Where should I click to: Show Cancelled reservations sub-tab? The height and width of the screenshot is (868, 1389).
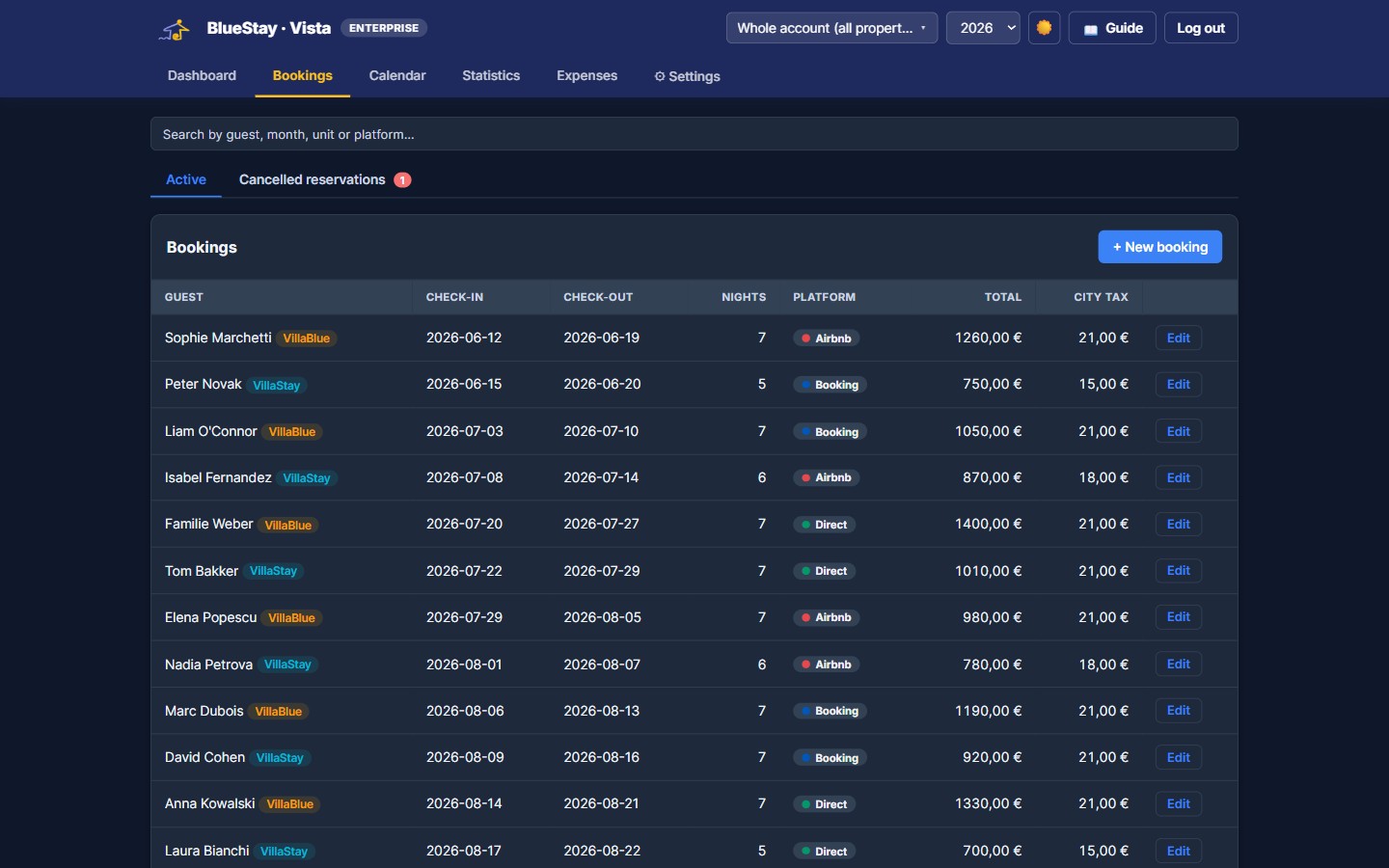[x=325, y=179]
